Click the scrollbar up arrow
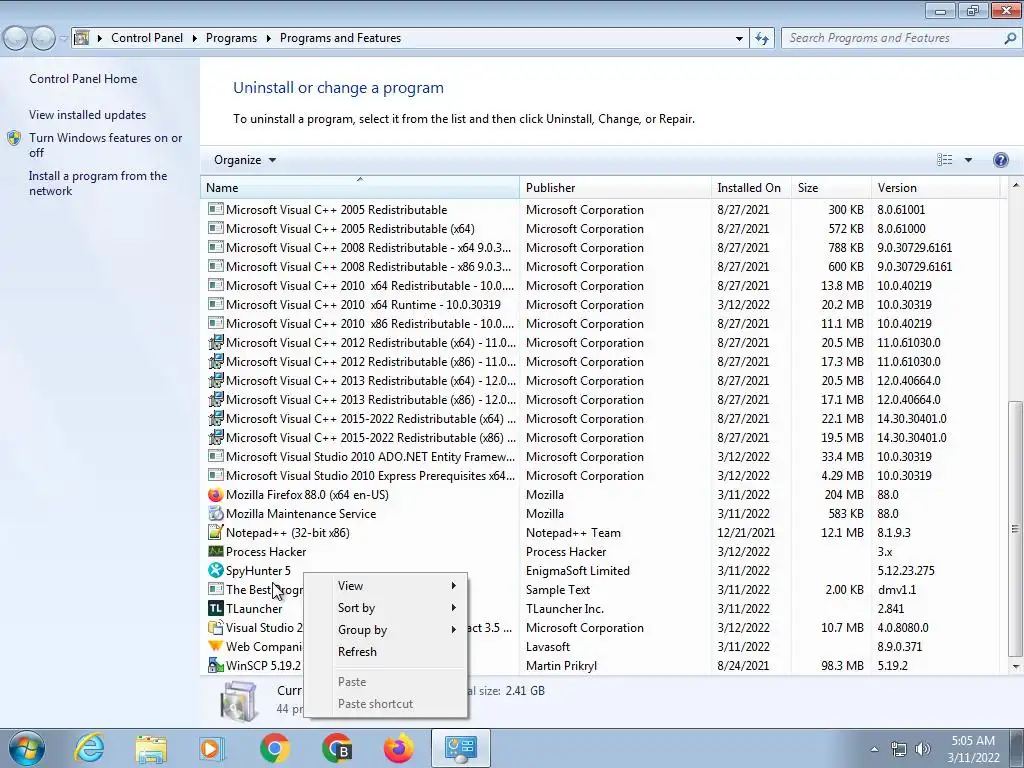The width and height of the screenshot is (1024, 768). tap(1016, 185)
